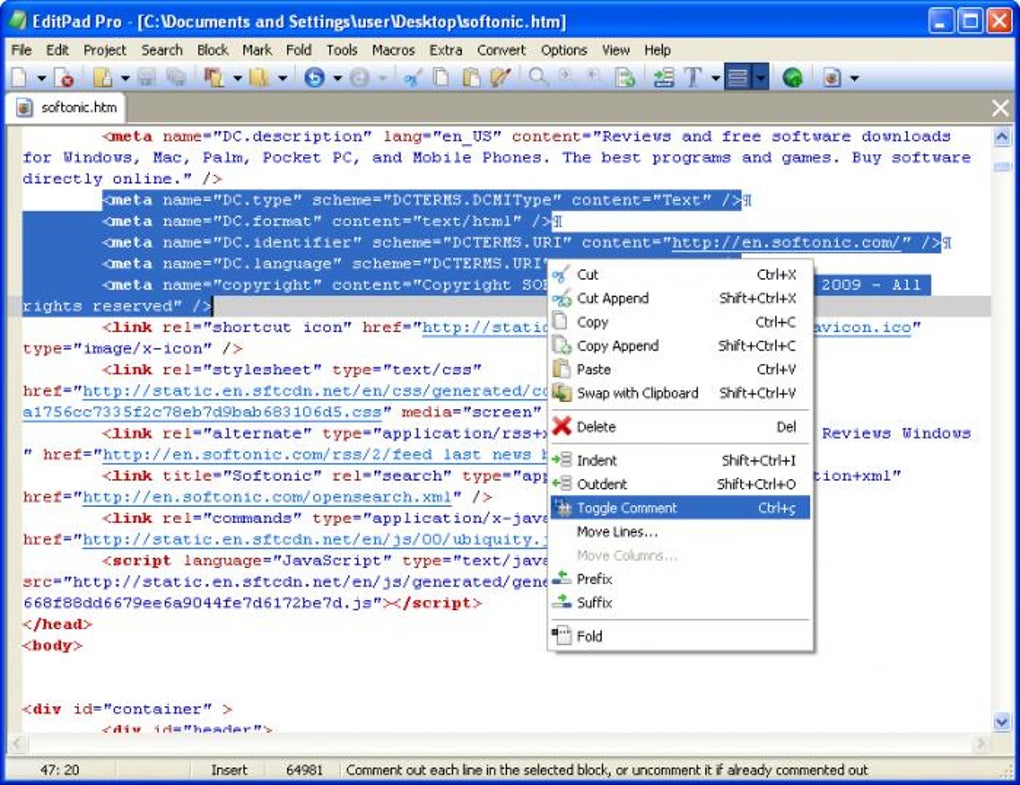1020x785 pixels.
Task: Select Prefix in the context menu
Action: [680, 579]
